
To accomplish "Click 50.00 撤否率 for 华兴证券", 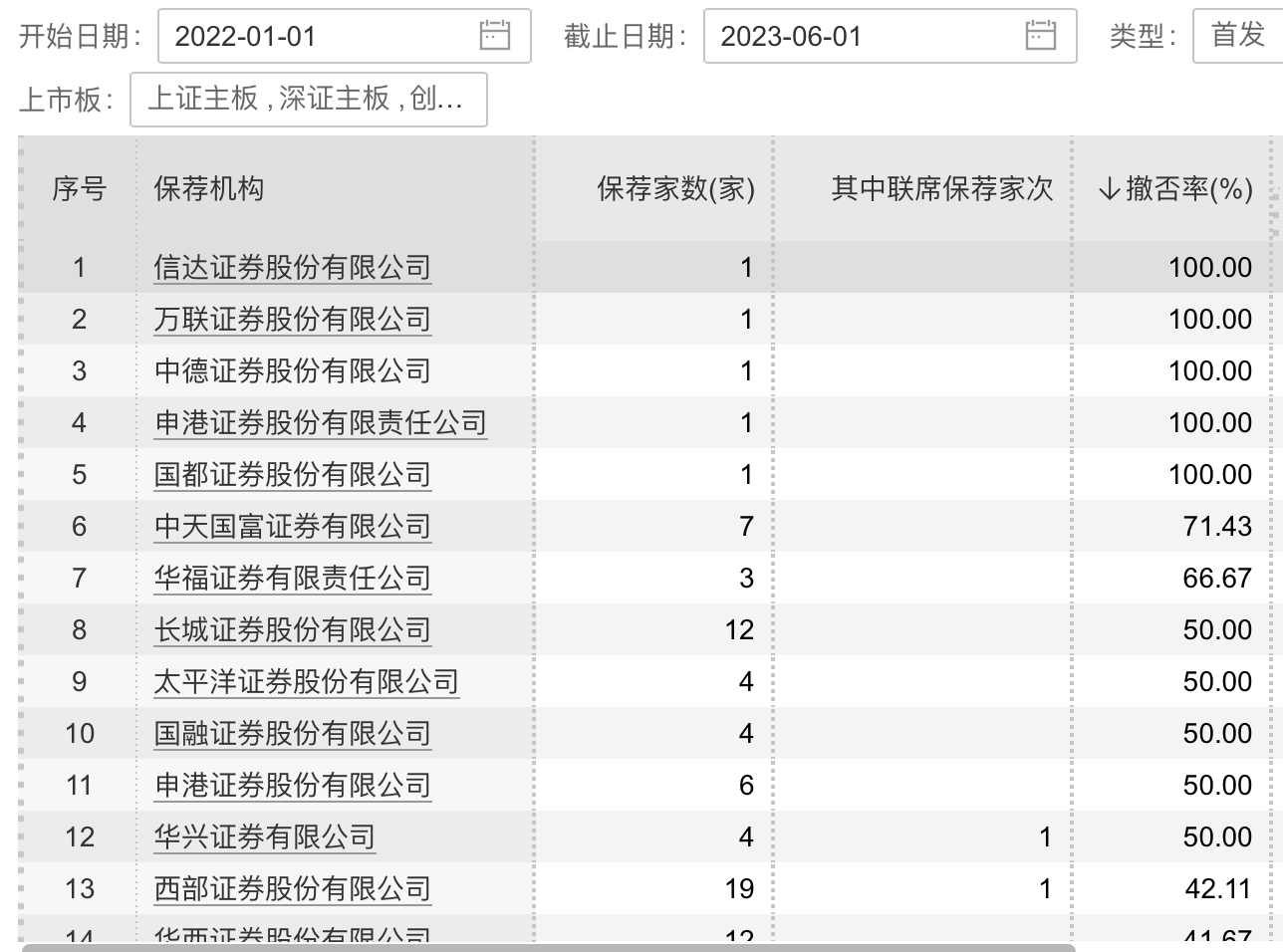I will click(x=1217, y=836).
